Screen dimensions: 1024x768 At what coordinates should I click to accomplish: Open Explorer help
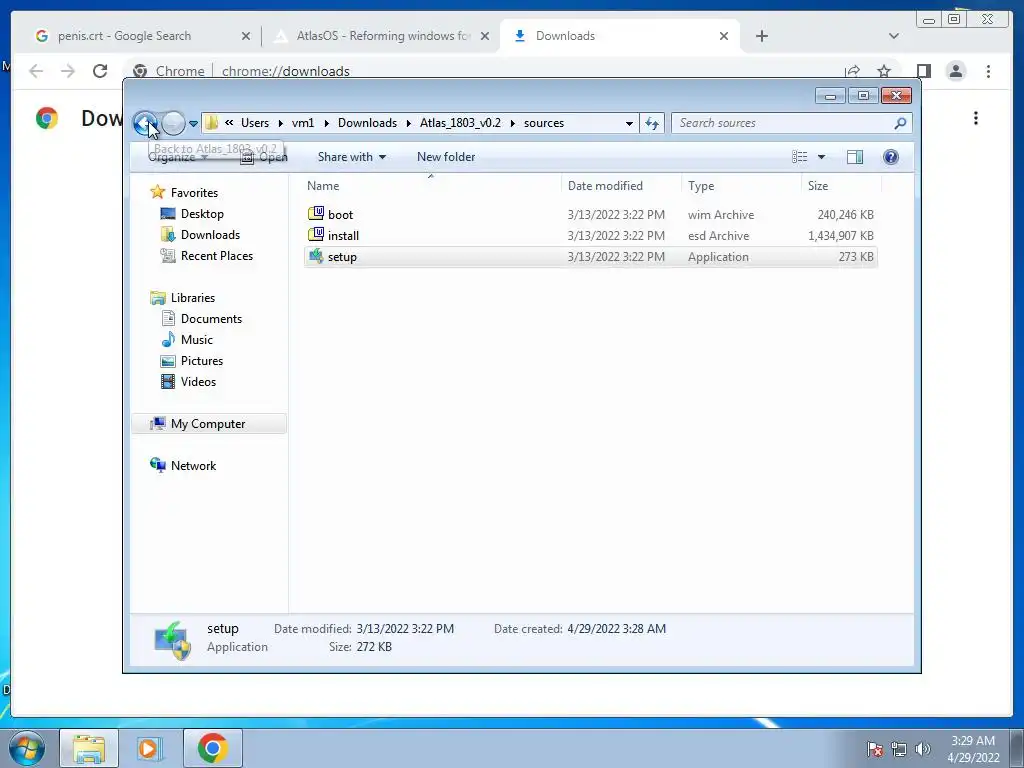[891, 157]
